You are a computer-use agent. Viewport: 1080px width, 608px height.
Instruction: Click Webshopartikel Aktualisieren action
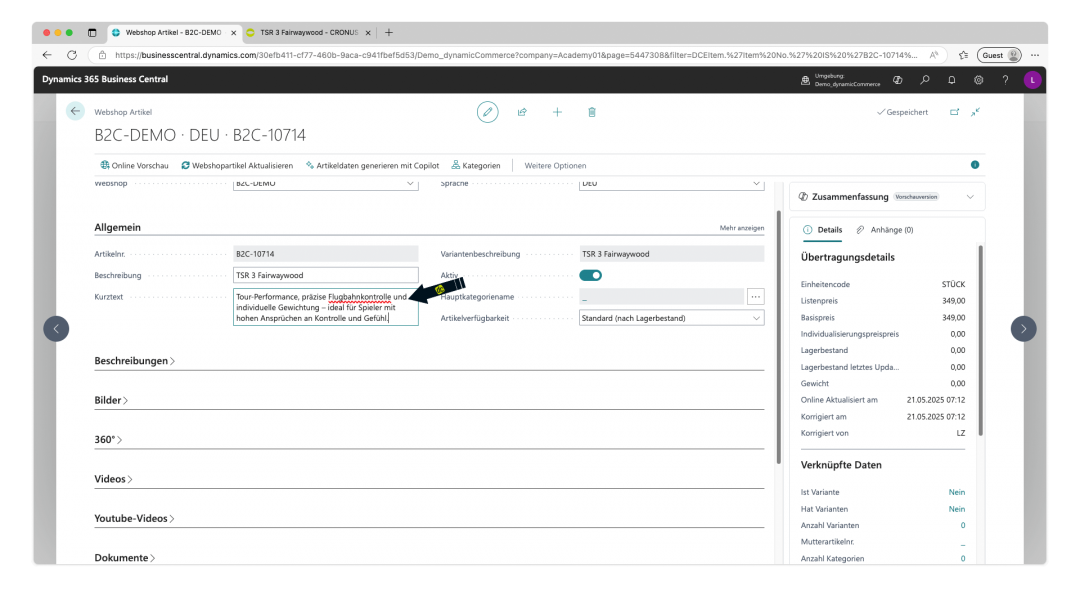237,165
